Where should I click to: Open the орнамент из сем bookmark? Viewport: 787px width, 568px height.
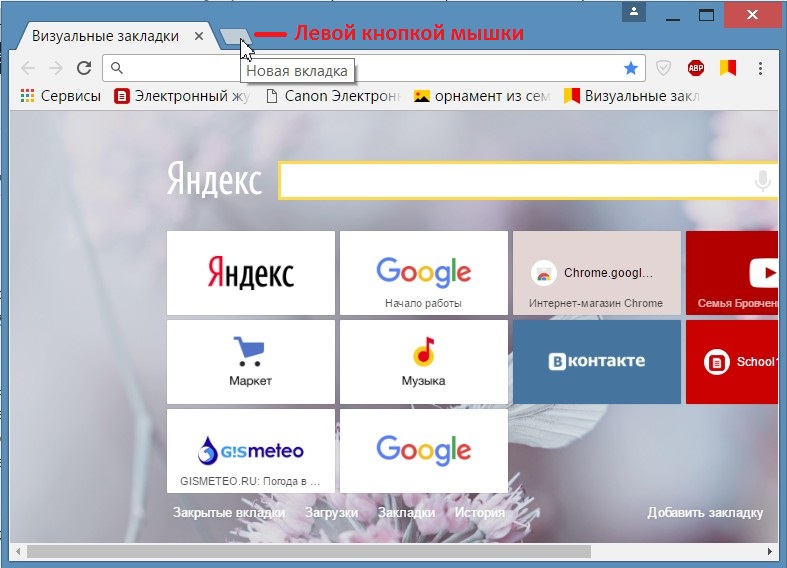pos(482,96)
